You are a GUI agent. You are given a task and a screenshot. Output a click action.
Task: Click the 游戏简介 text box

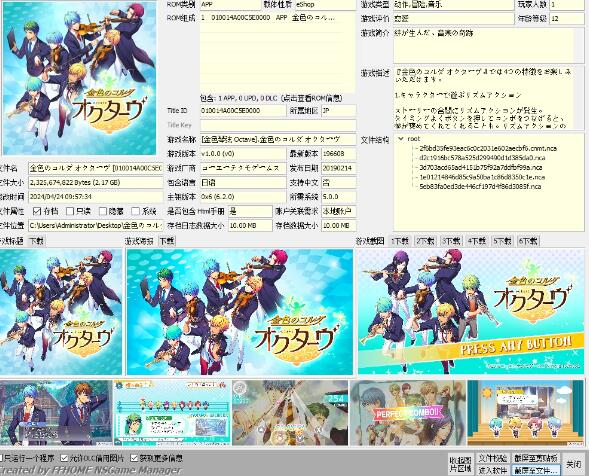tap(488, 45)
